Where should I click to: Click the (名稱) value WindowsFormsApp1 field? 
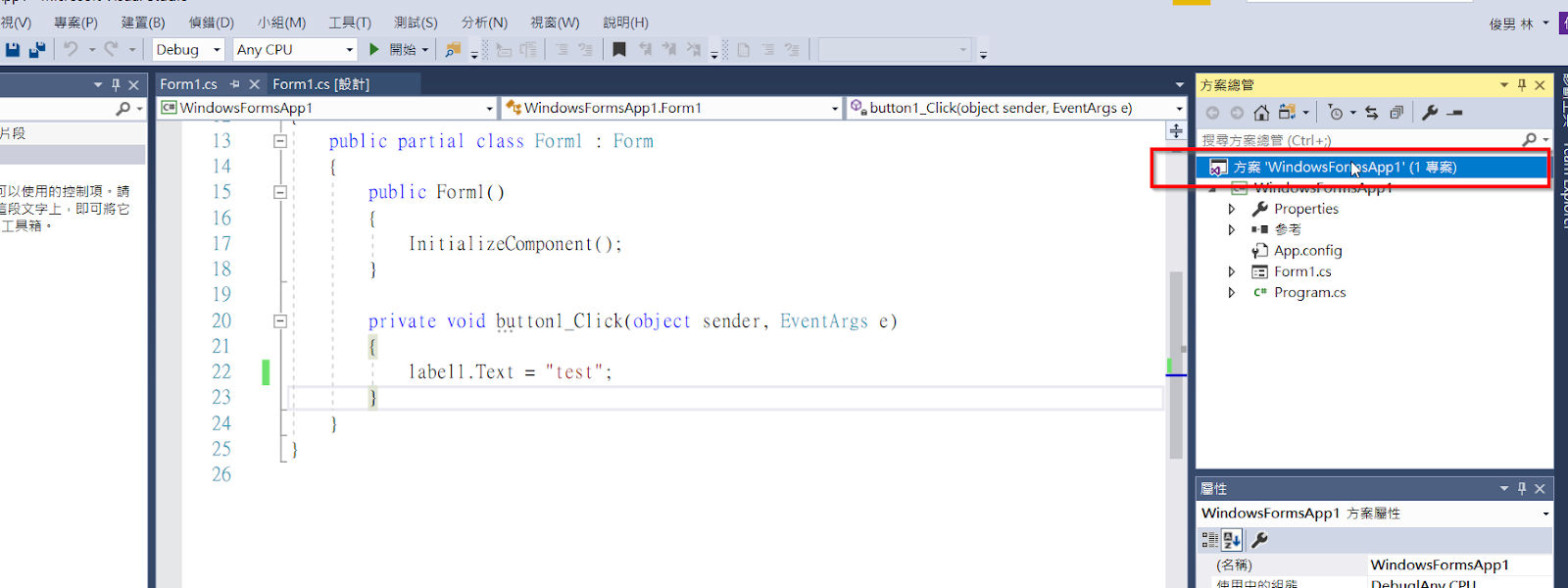pos(1460,564)
